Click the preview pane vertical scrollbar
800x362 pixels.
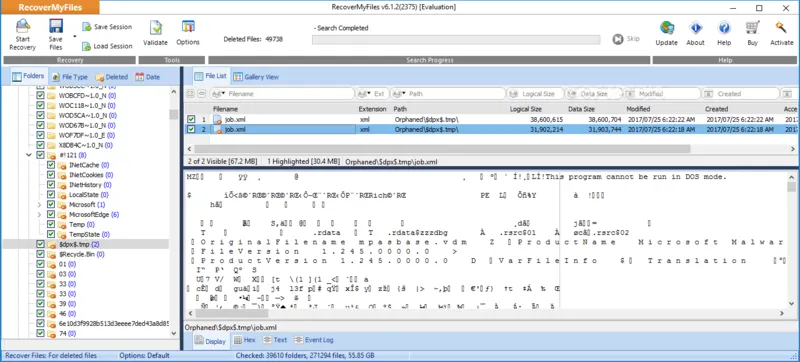pyautogui.click(x=791, y=188)
